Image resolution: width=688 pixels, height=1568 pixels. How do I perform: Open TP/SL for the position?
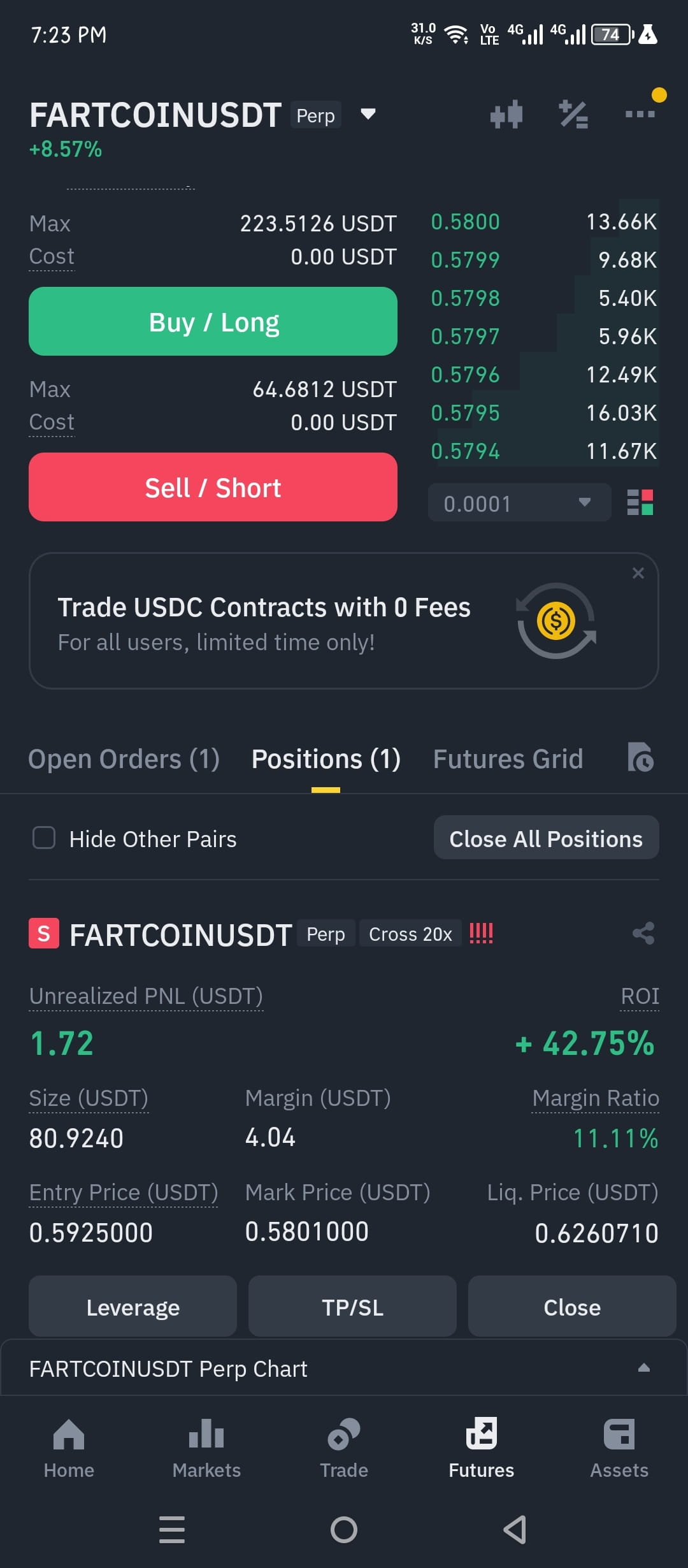tap(352, 1306)
